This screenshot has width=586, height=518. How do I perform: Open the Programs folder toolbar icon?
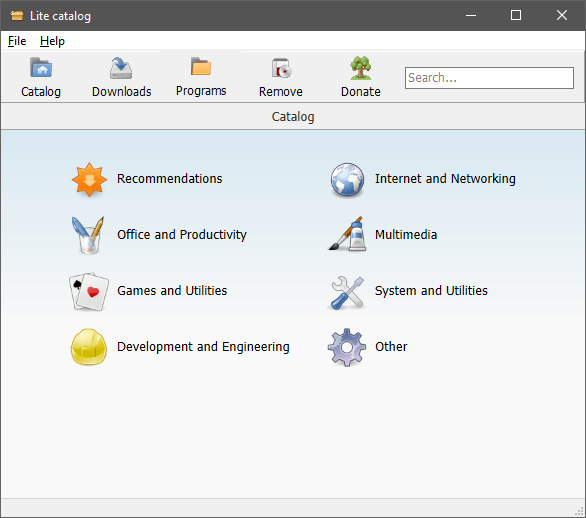[201, 67]
